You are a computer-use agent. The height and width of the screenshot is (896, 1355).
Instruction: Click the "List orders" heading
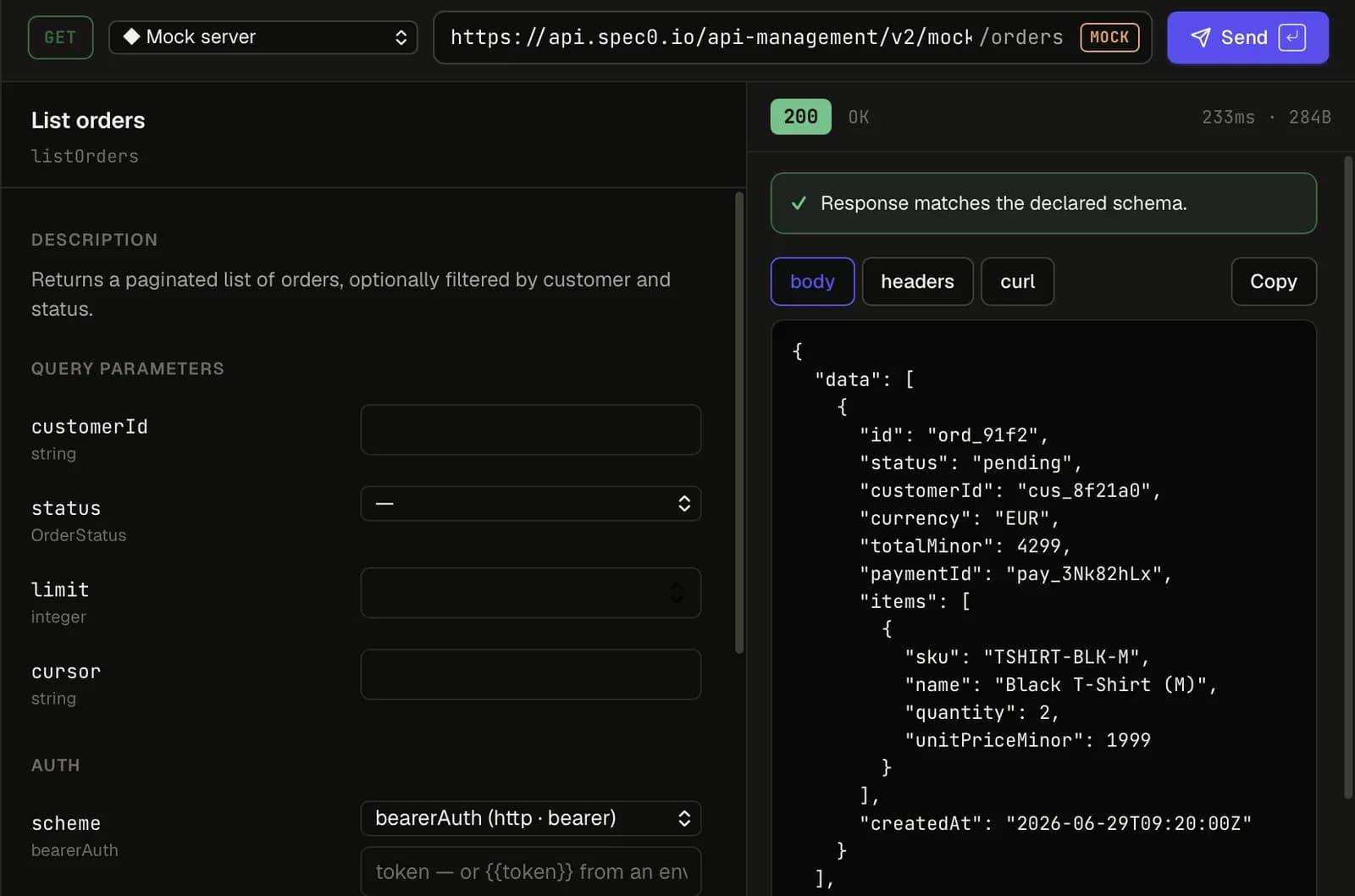(88, 120)
